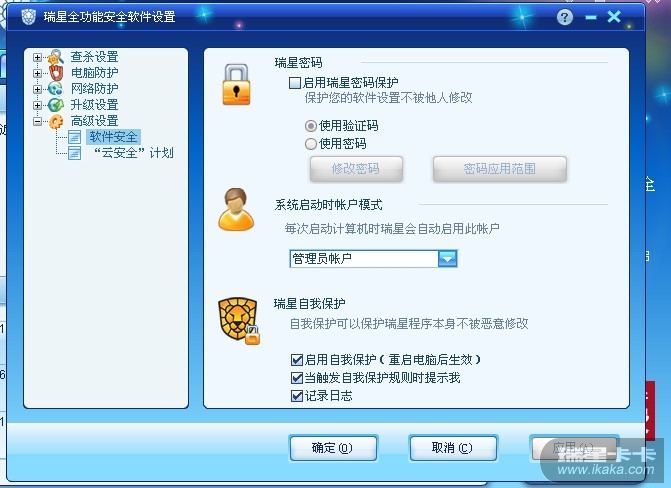Image resolution: width=671 pixels, height=488 pixels.
Task: Collapse the 高级设置 tree node
Action: click(x=38, y=122)
